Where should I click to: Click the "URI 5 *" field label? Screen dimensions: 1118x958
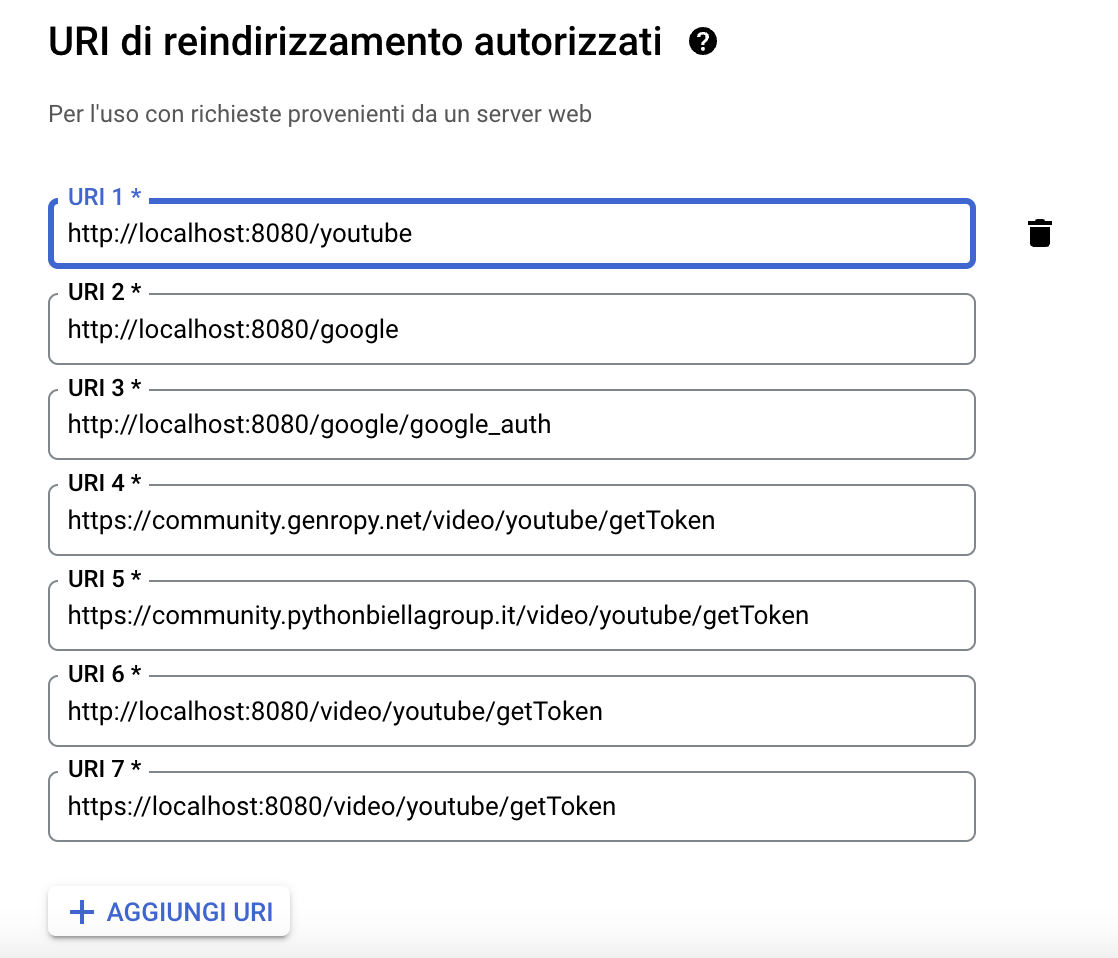coord(105,579)
